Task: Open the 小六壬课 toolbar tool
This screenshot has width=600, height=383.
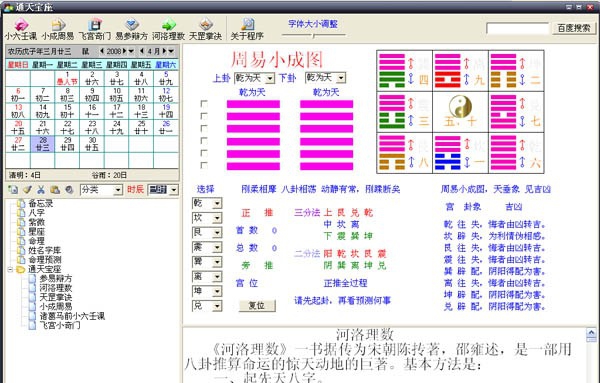Action: (21, 29)
